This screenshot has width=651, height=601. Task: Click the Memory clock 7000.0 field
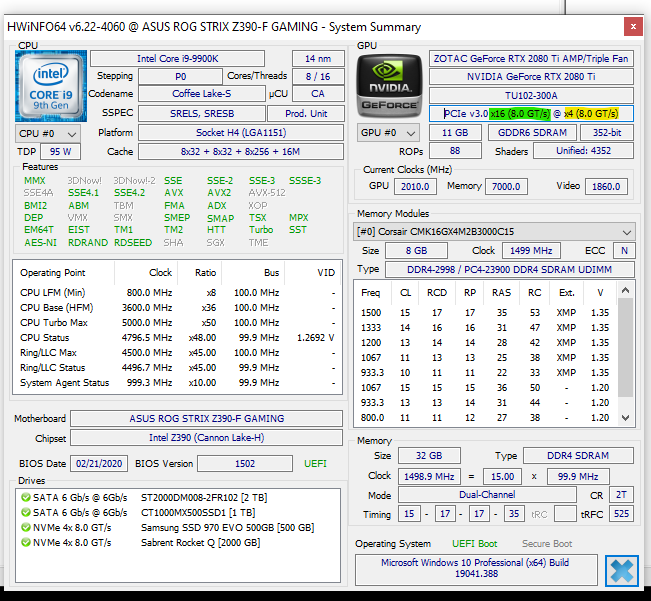[x=506, y=186]
